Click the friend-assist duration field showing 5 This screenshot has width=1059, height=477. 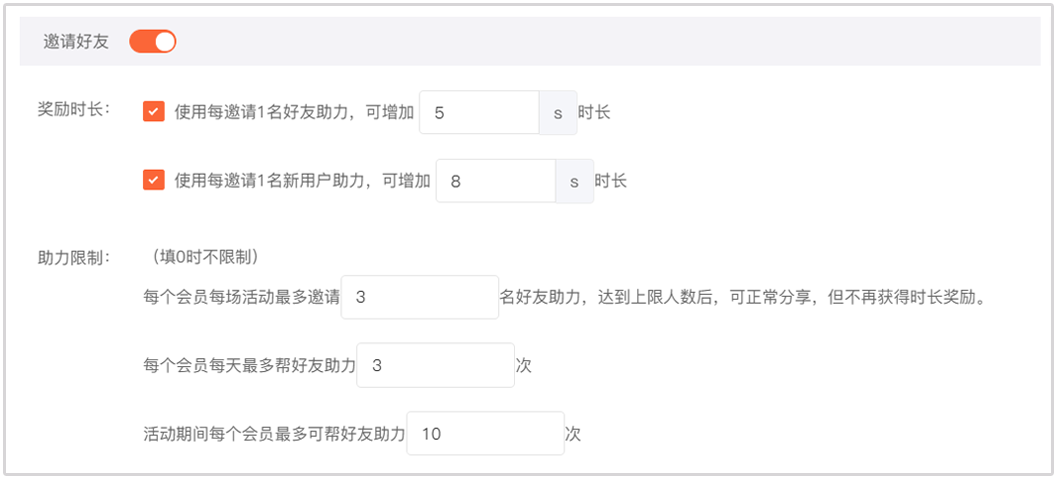coord(478,113)
